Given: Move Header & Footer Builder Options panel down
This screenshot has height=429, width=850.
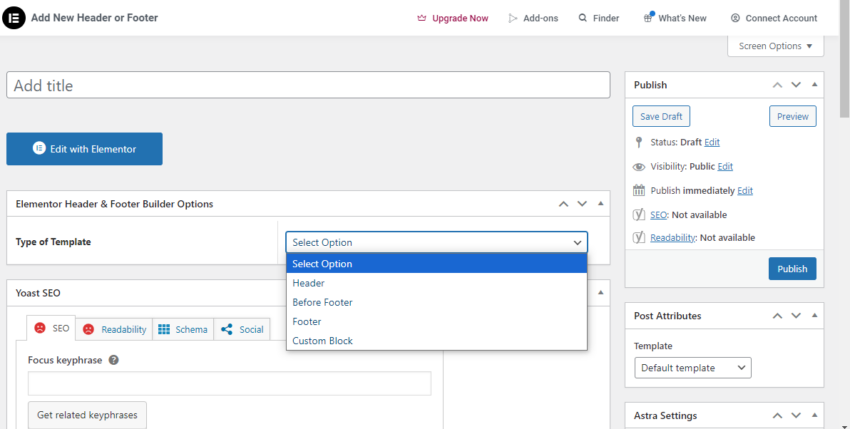Looking at the screenshot, I should (x=582, y=204).
